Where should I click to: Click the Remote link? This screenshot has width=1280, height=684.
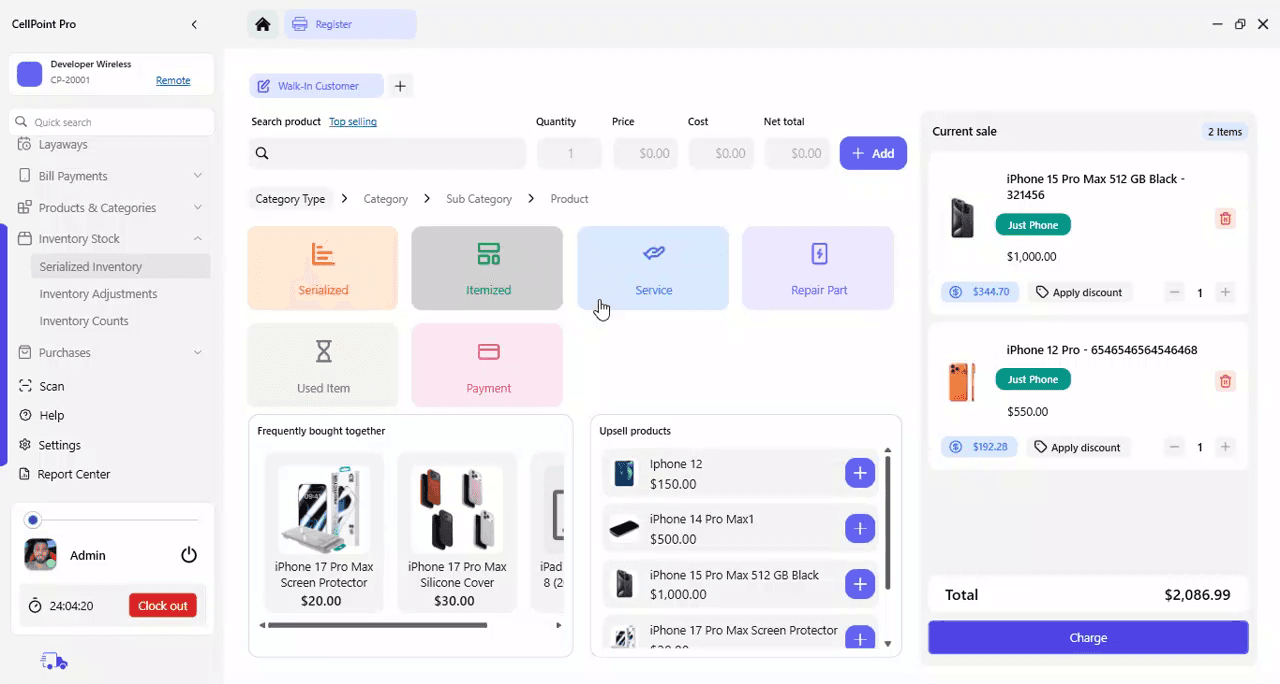click(x=173, y=80)
